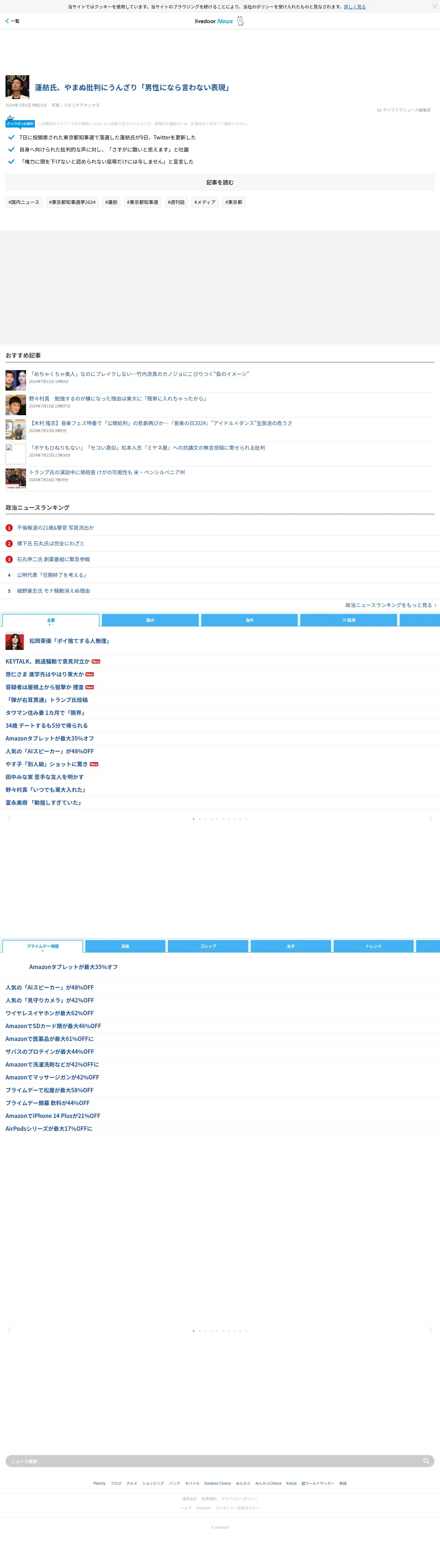Click New badge beside 悠仁さま headline
Image resolution: width=440 pixels, height=1568 pixels.
click(x=89, y=675)
